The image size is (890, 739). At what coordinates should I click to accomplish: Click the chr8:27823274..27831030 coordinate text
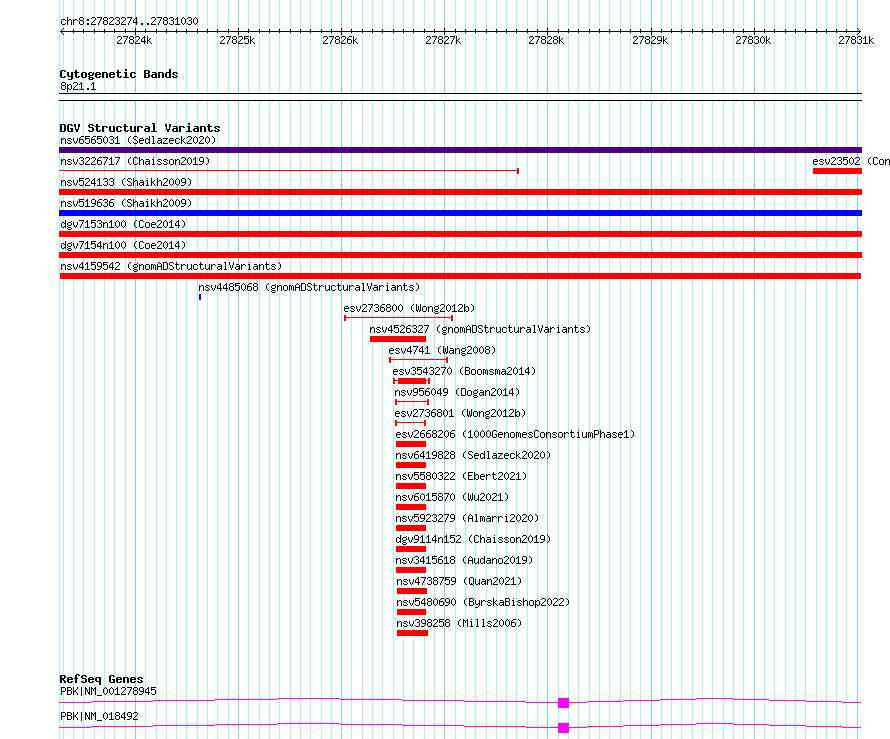click(129, 22)
